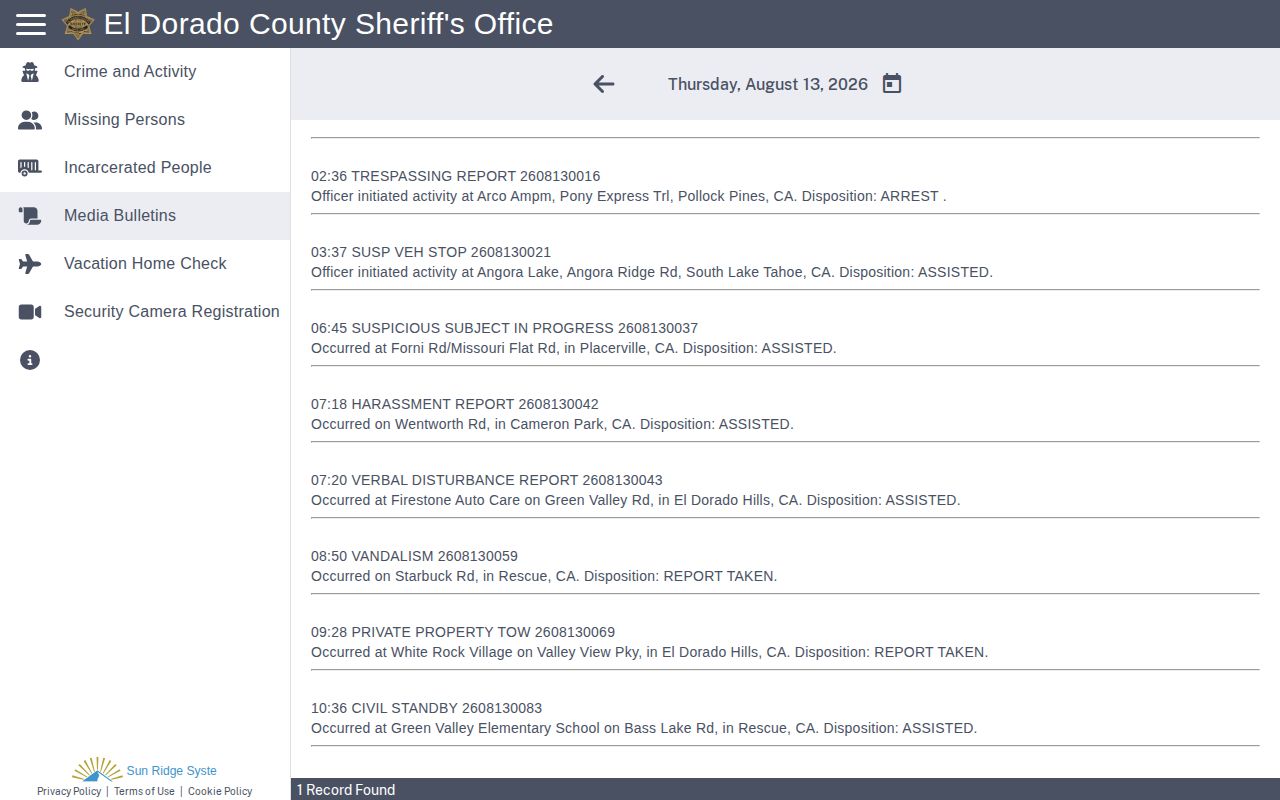Viewport: 1280px width, 800px height.
Task: Click the Sun Ridge Systems logo
Action: (144, 769)
